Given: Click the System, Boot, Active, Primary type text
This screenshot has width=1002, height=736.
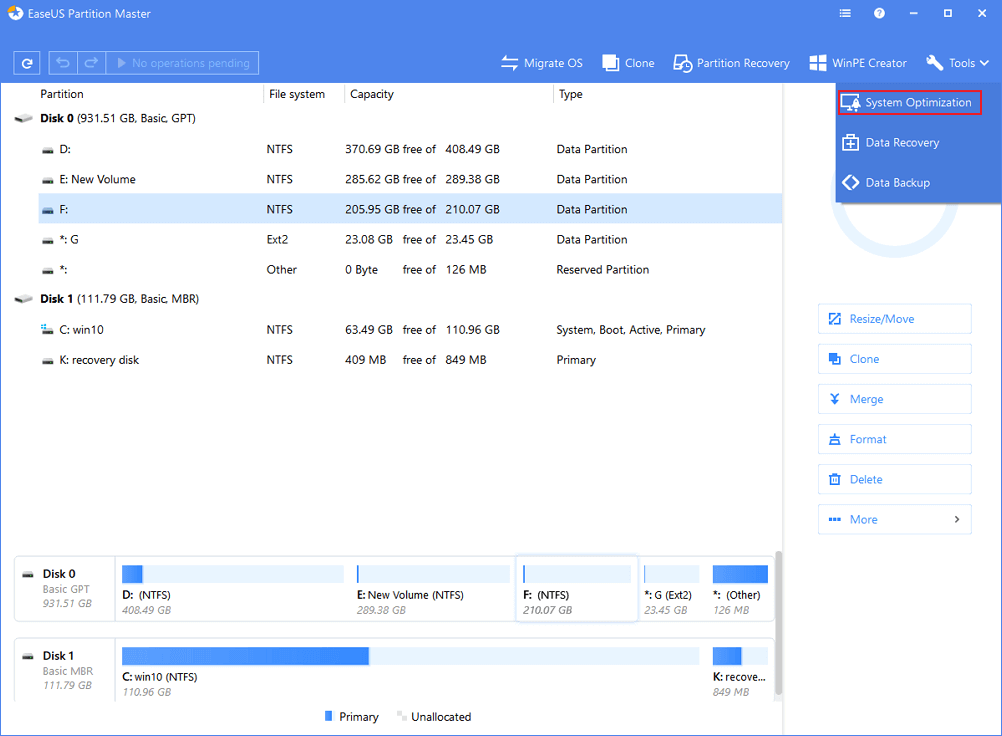Looking at the screenshot, I should click(x=631, y=330).
